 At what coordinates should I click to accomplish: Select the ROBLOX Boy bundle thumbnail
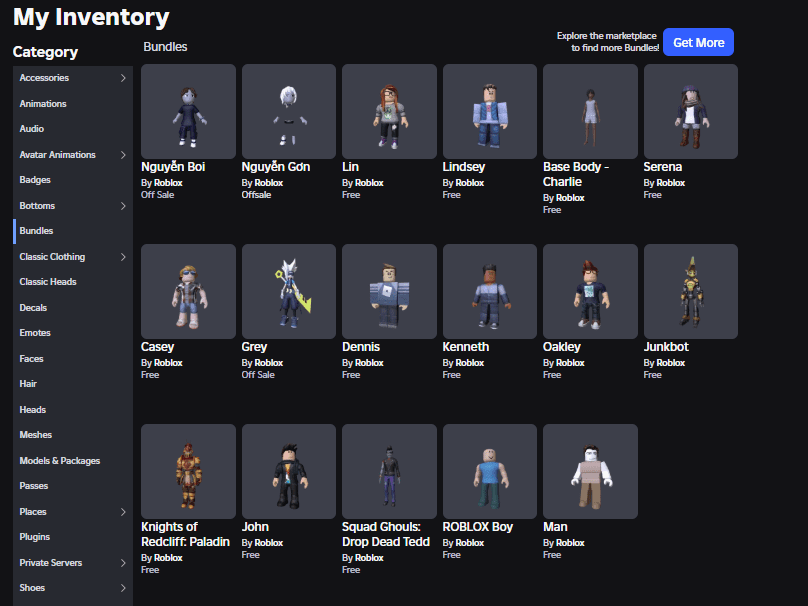(x=490, y=471)
